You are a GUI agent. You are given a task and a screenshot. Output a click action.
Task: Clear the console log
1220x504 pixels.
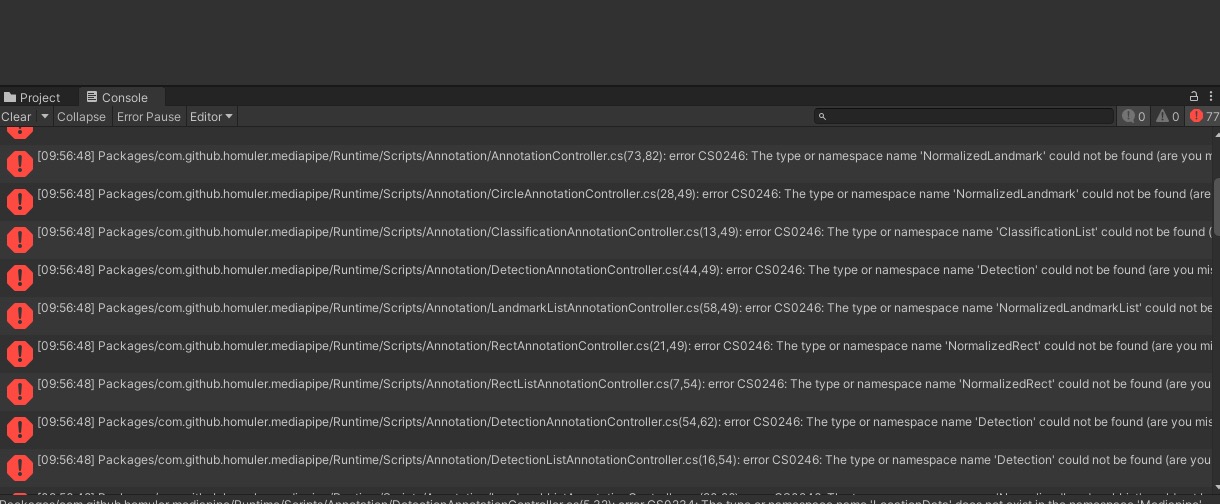16,117
